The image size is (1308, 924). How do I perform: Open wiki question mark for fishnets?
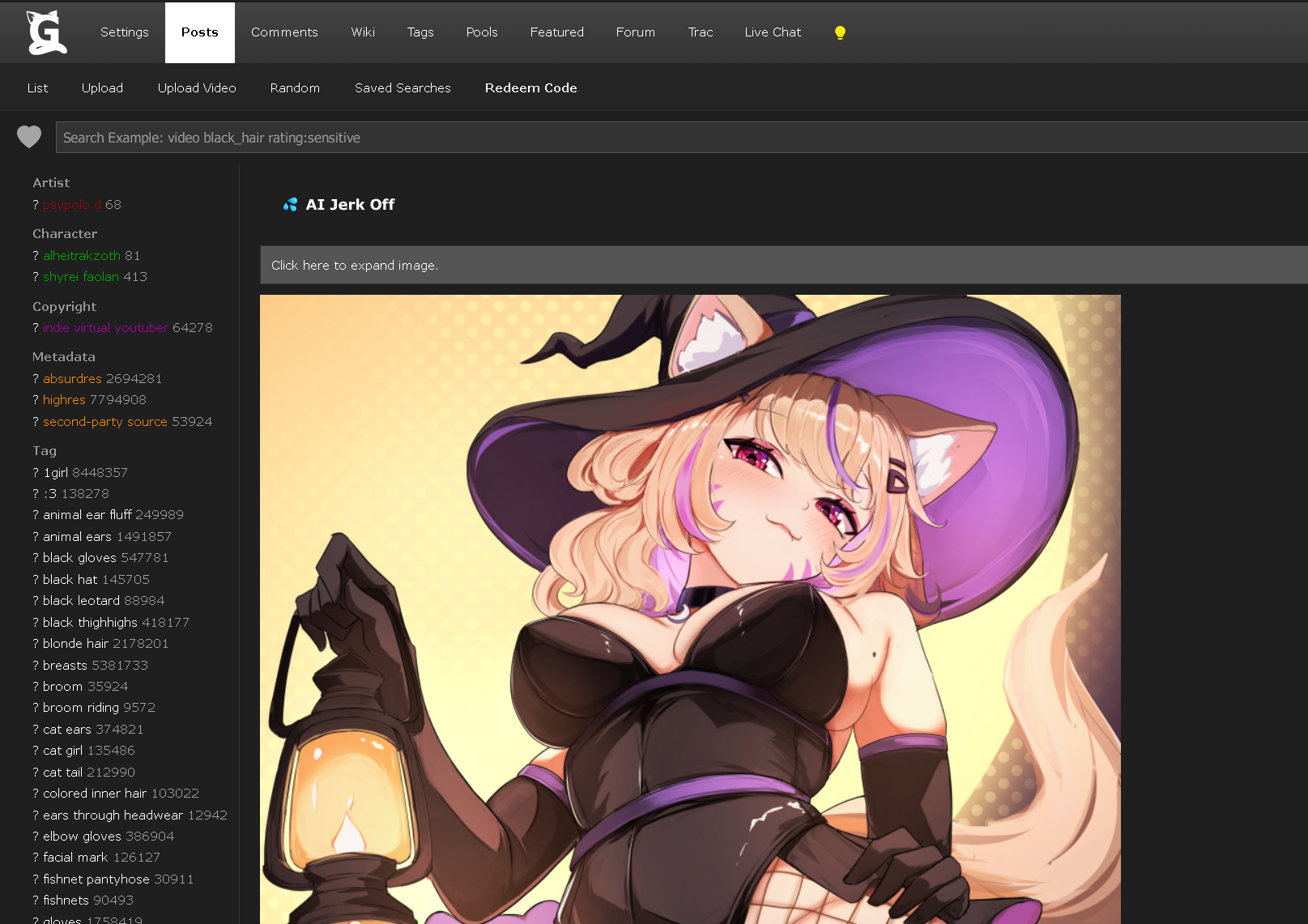click(36, 901)
